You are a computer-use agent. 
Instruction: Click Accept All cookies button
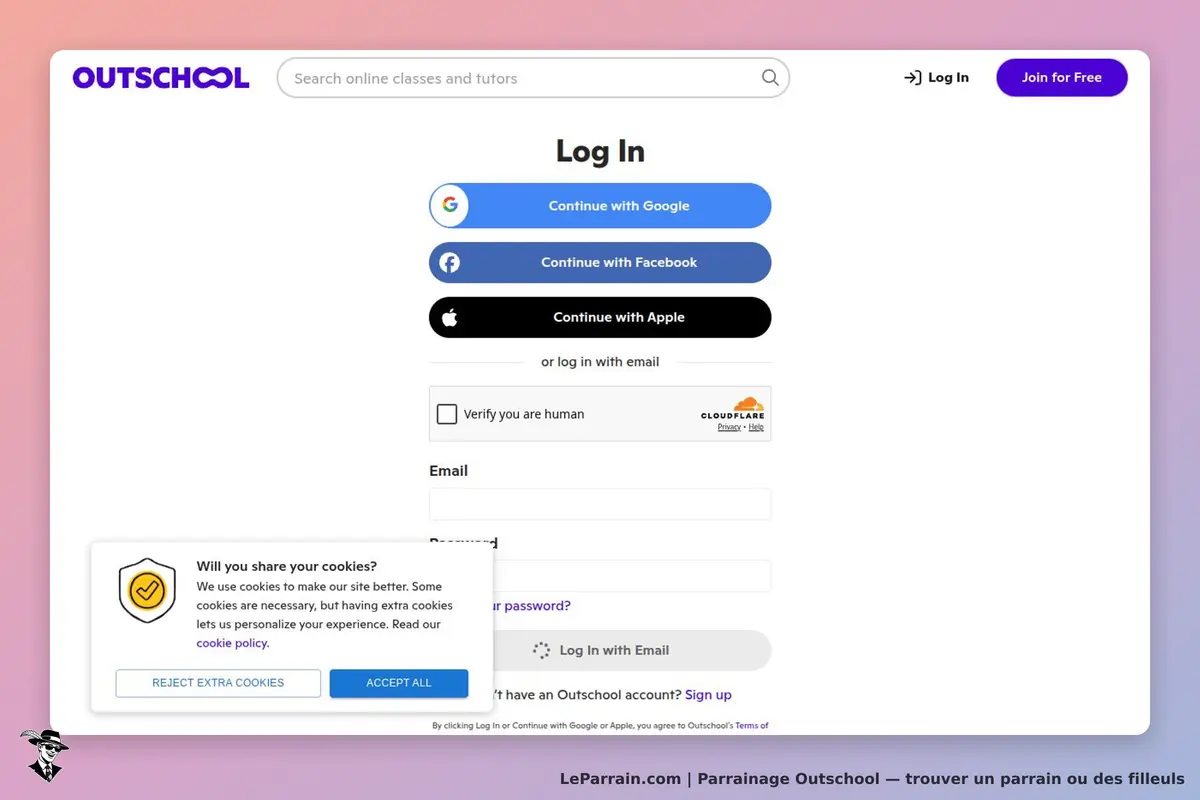click(399, 683)
